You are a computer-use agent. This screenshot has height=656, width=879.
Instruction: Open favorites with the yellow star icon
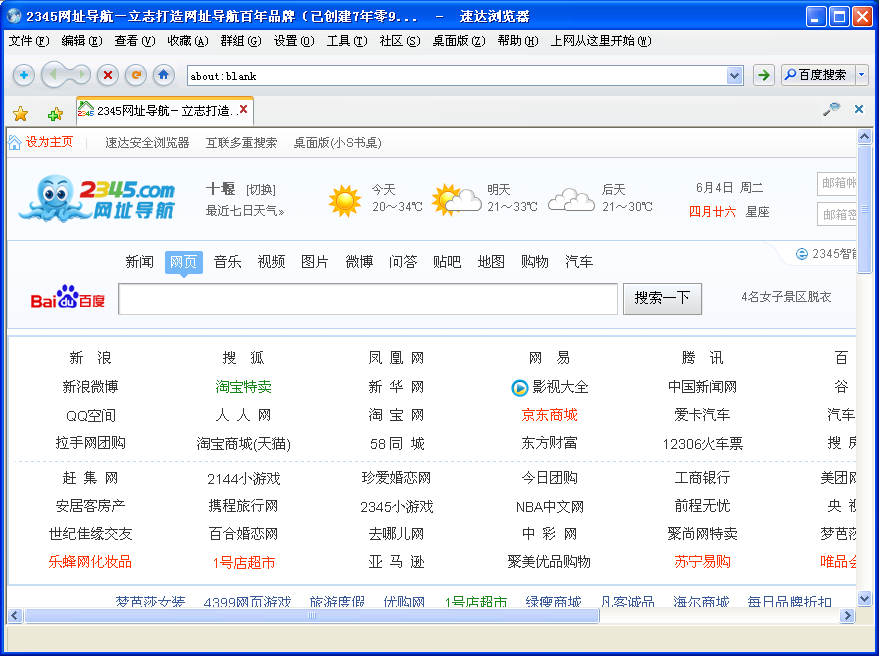point(20,113)
